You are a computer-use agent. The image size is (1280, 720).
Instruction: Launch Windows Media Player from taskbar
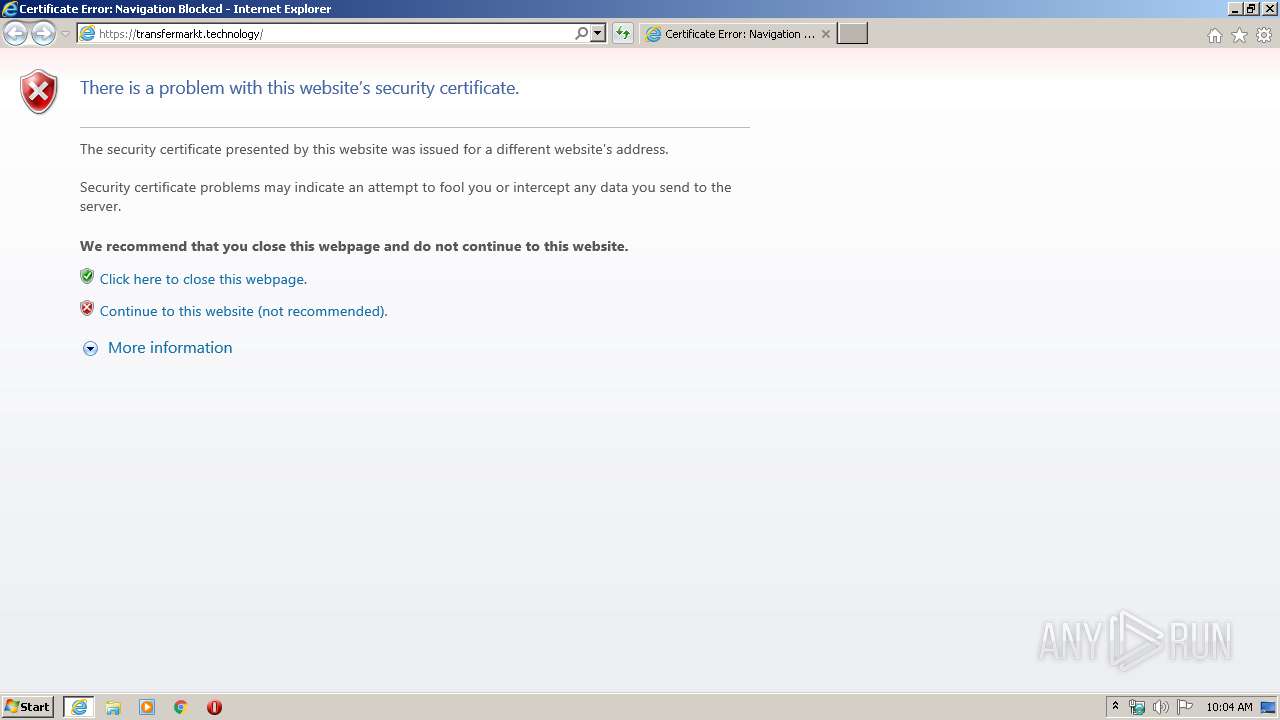coord(147,707)
